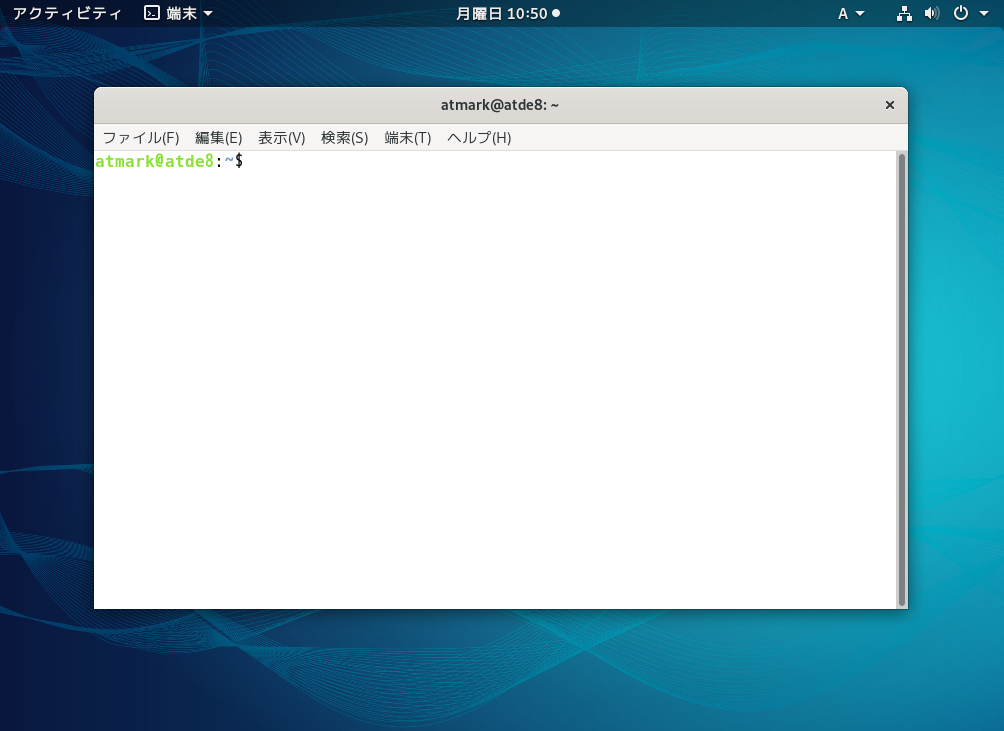The width and height of the screenshot is (1004, 731).
Task: Open the 編集(E) menu
Action: tap(218, 138)
